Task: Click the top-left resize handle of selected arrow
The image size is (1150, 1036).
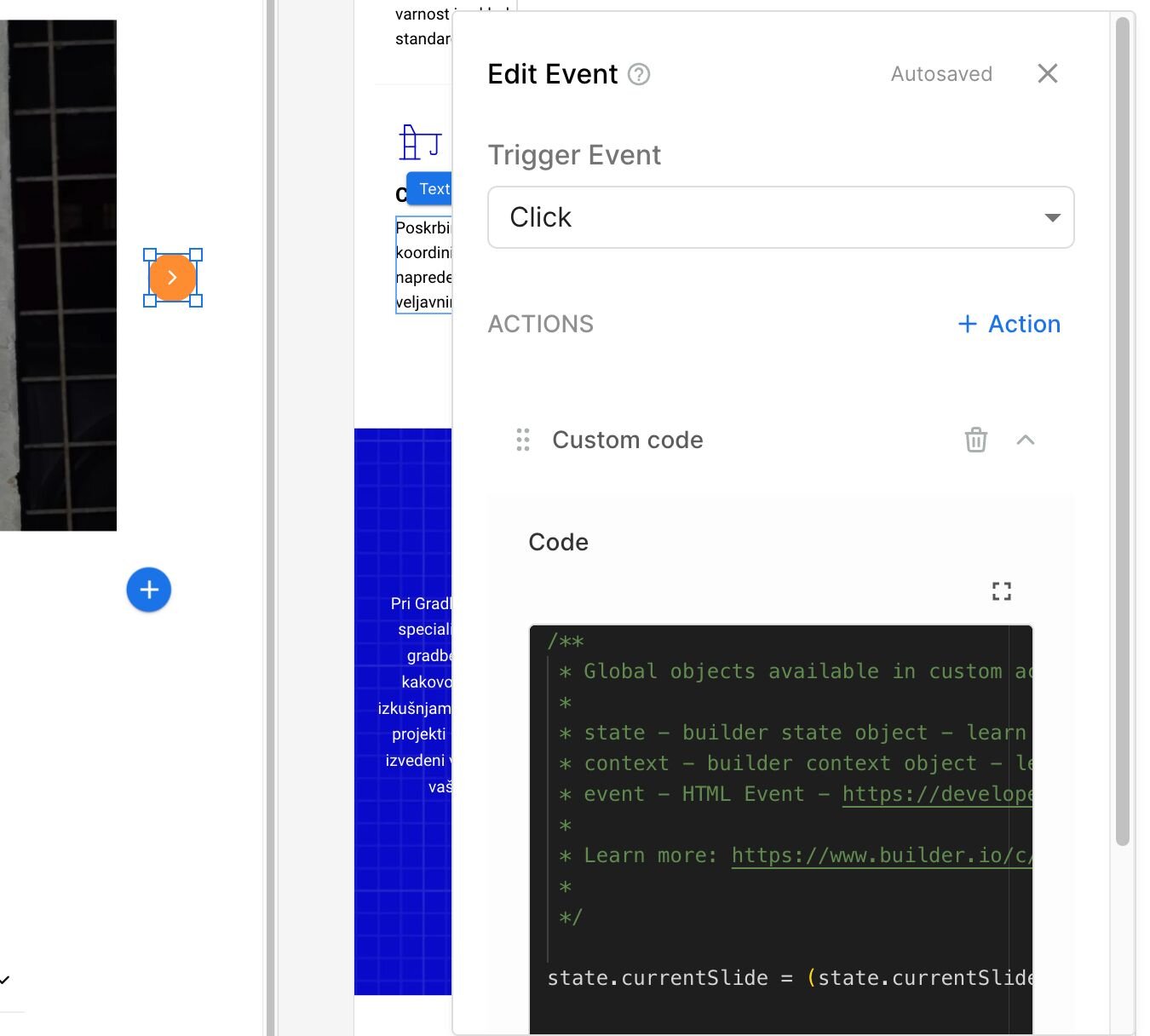Action: point(150,255)
